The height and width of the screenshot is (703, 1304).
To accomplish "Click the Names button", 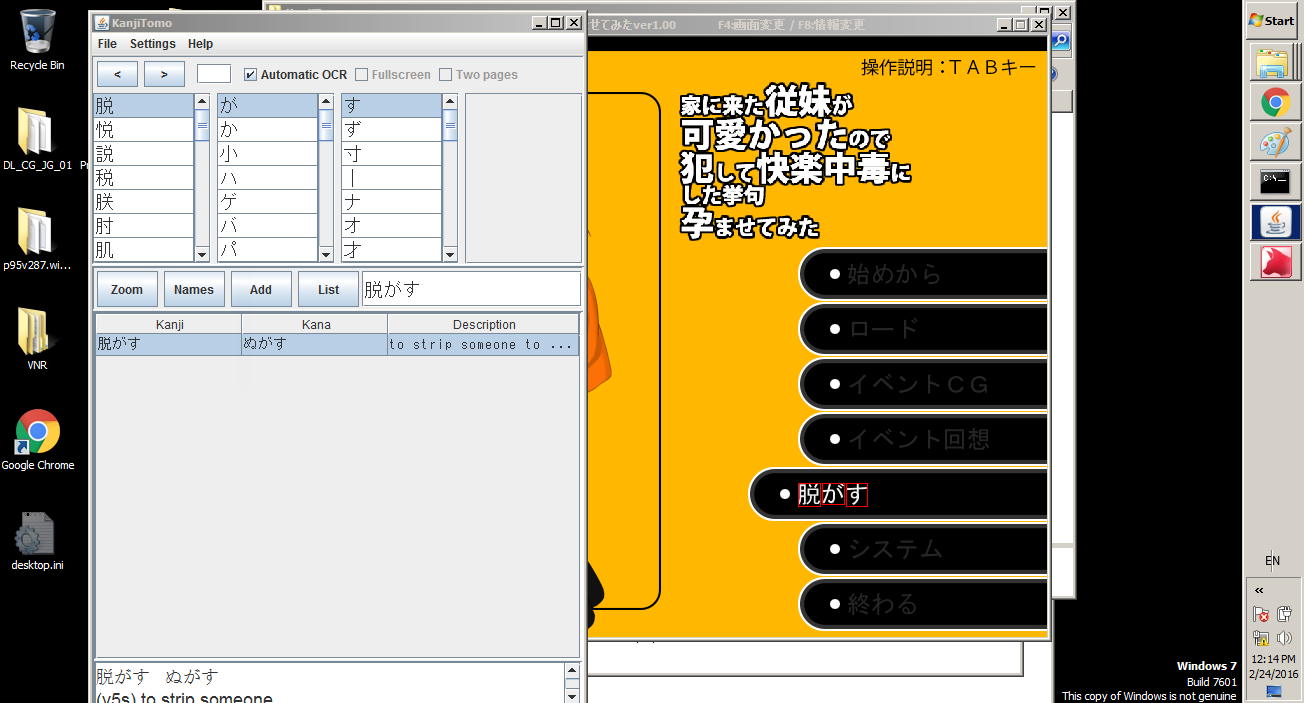I will pyautogui.click(x=194, y=290).
